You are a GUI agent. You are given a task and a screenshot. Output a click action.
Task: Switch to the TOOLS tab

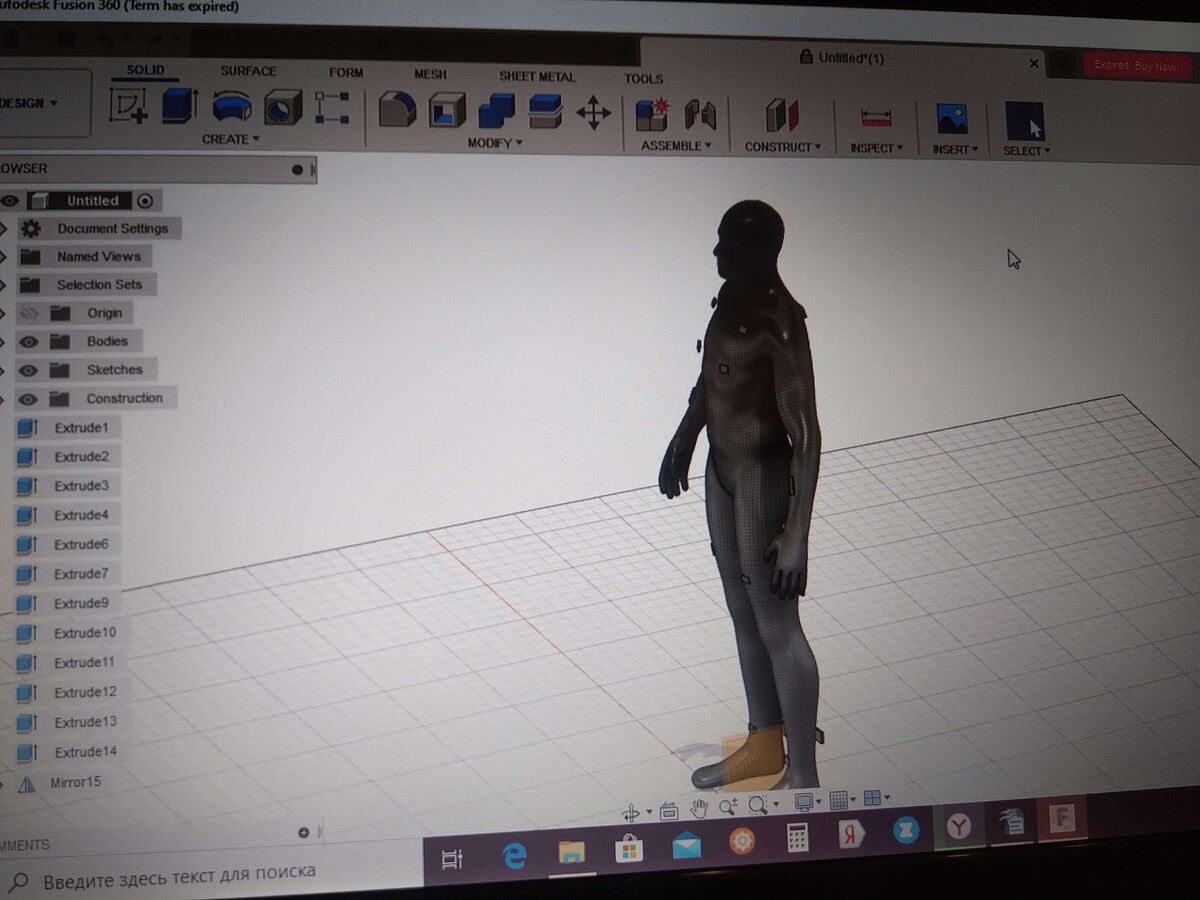pos(644,79)
